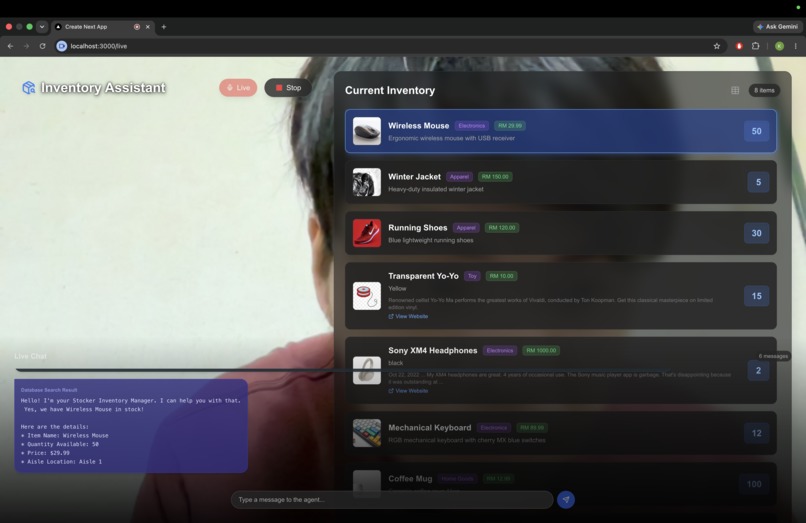Switch to grid view icon in inventory
806x523 pixels.
click(735, 91)
